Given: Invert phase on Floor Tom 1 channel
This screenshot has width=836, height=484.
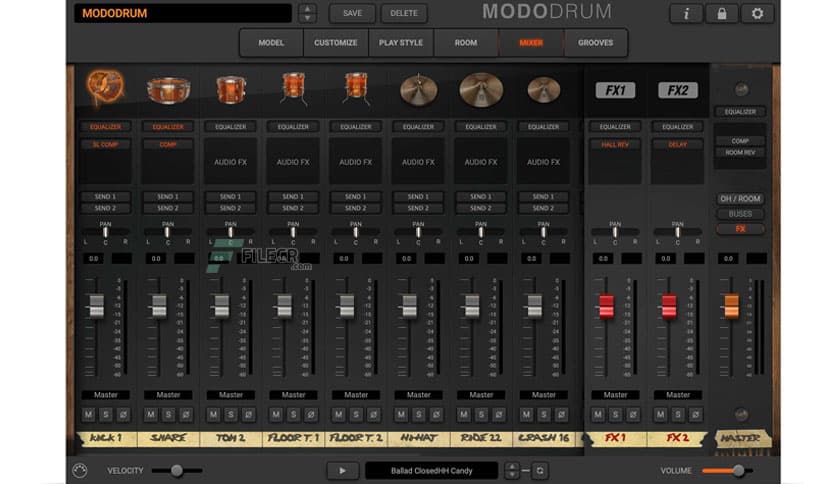Looking at the screenshot, I should [x=311, y=414].
